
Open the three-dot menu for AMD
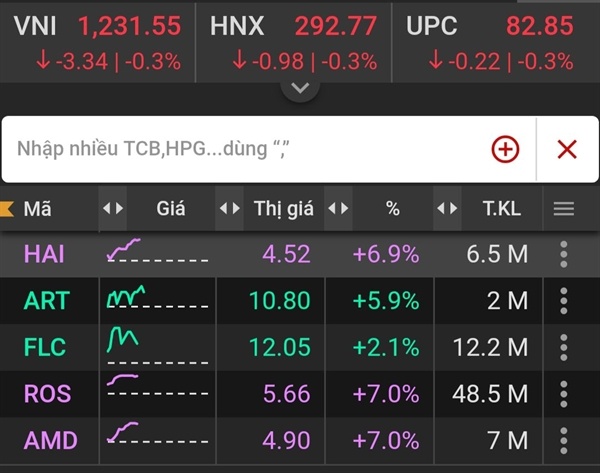pos(564,440)
